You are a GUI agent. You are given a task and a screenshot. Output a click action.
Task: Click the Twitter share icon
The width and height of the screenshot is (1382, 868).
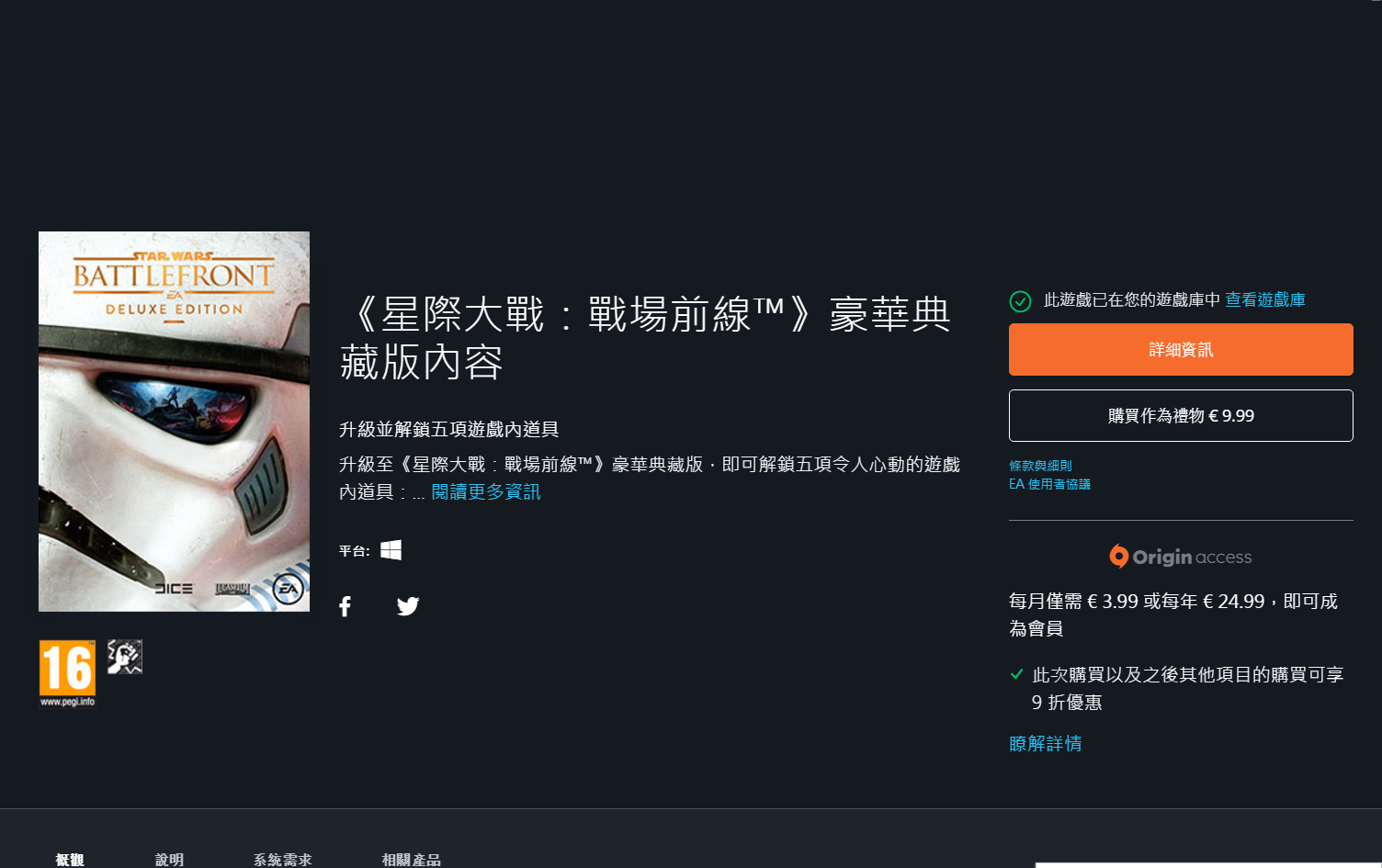408,606
